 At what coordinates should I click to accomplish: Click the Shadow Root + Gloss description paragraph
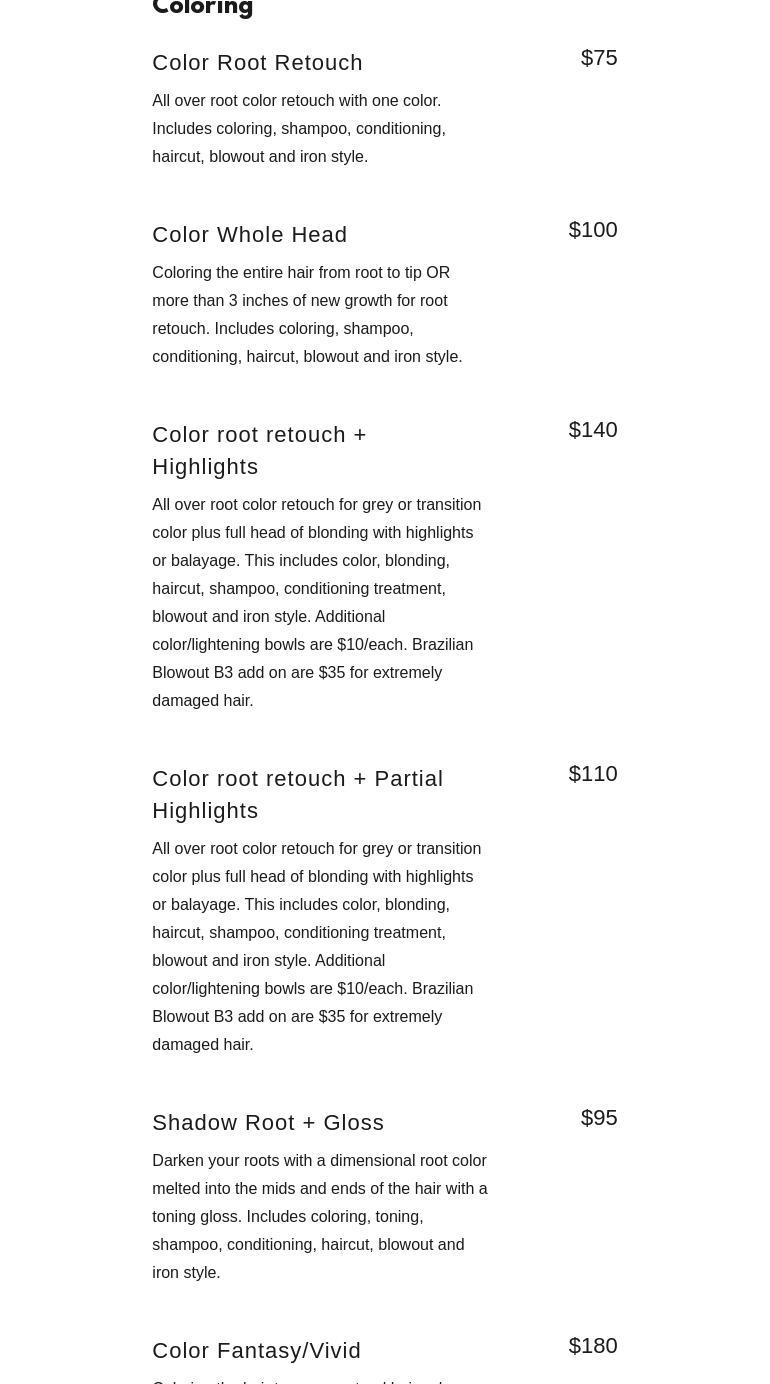point(319,1216)
